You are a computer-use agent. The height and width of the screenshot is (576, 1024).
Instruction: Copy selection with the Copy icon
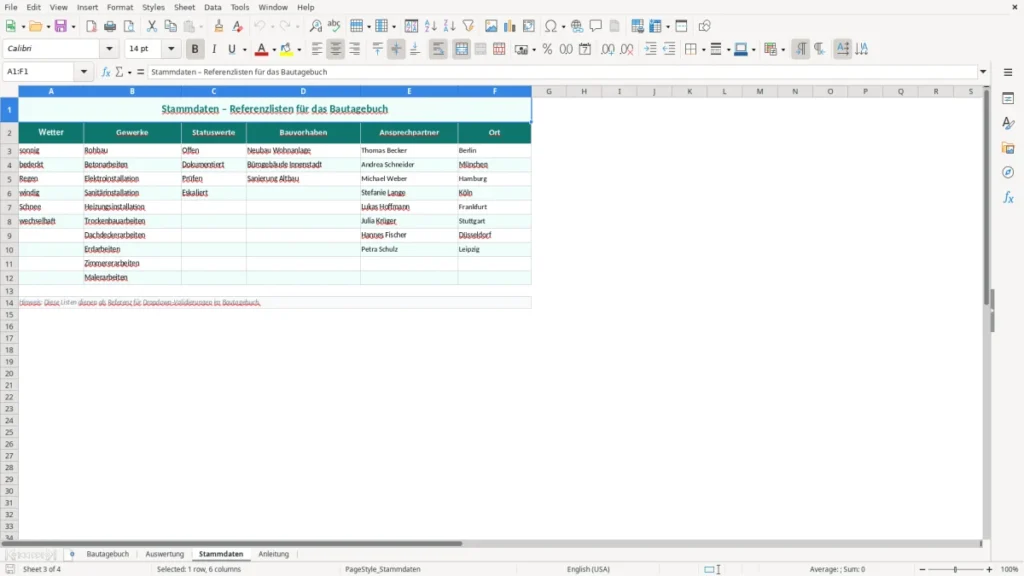coord(170,26)
